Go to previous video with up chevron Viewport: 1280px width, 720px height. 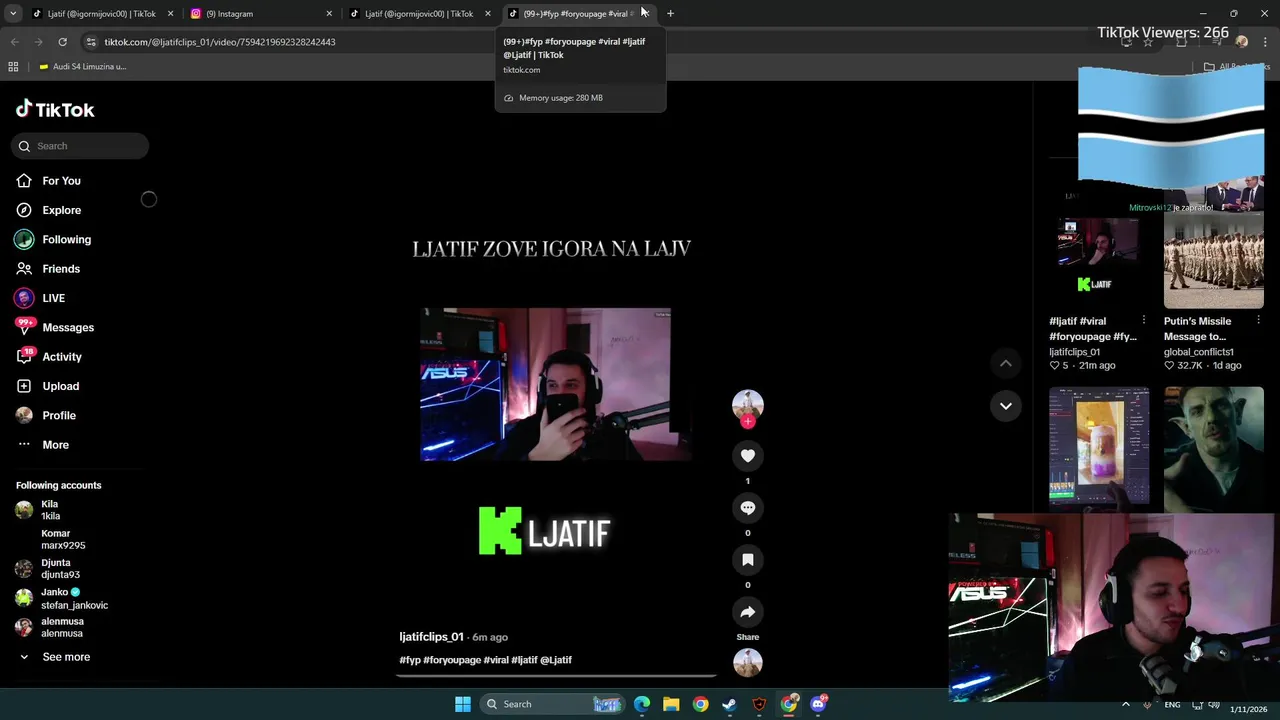[x=1005, y=363]
